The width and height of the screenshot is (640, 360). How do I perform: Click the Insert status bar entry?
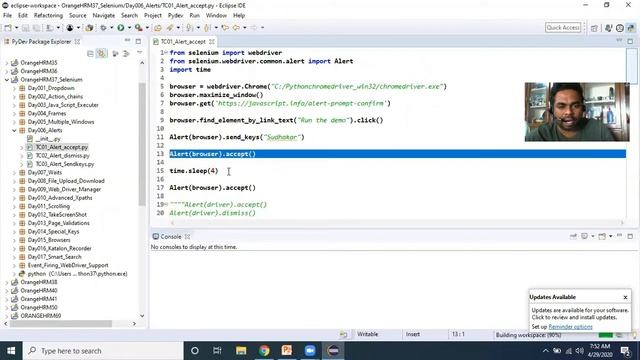click(x=413, y=334)
